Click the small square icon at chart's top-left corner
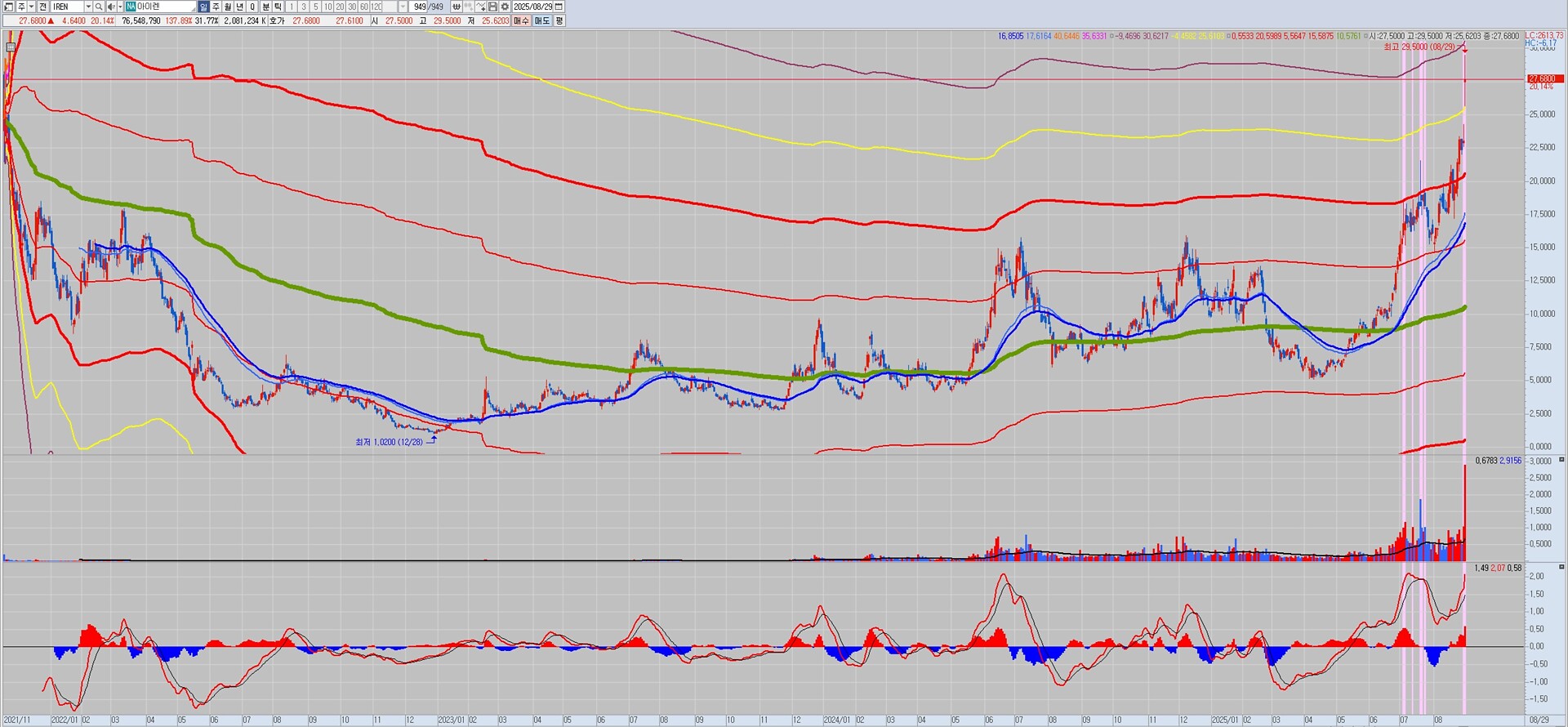 tap(11, 47)
